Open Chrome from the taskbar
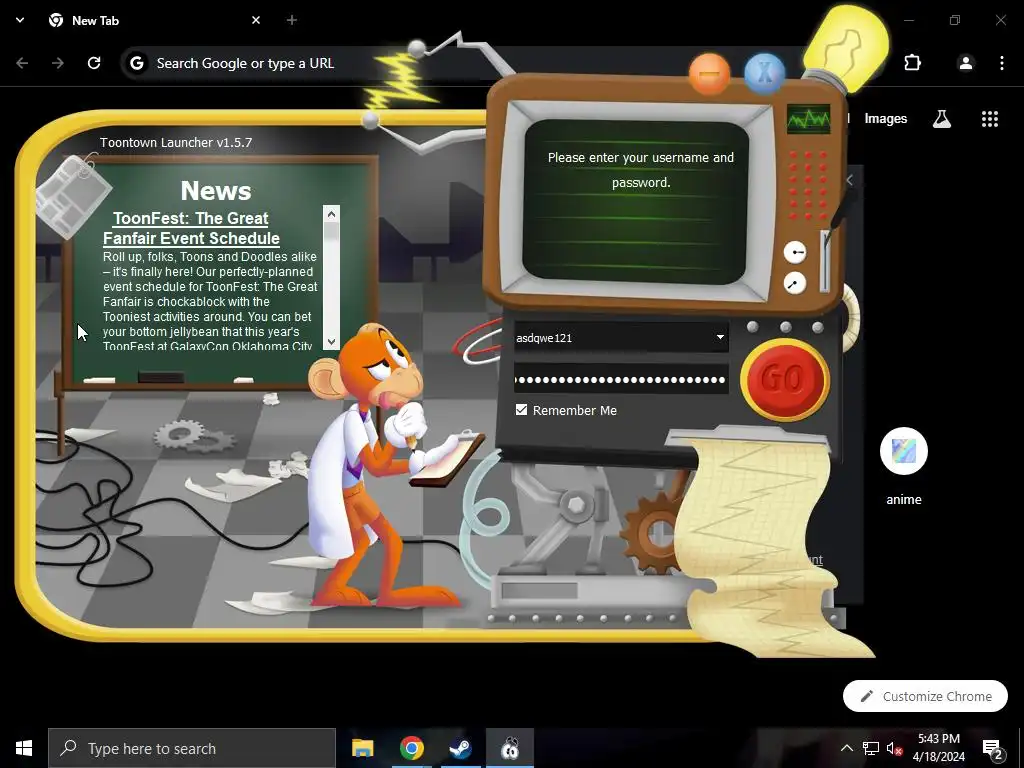Screen dimensions: 1024x768 [411, 748]
